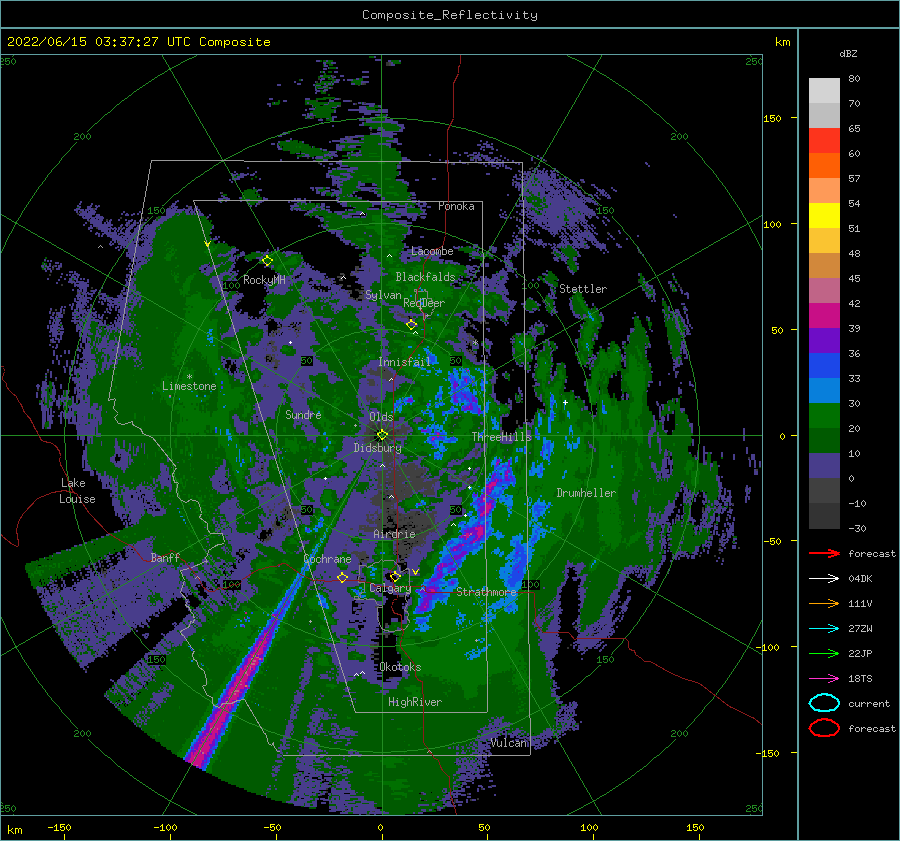900x841 pixels.
Task: Select the light blue 30-33 dBZ swatch
Action: [x=824, y=391]
